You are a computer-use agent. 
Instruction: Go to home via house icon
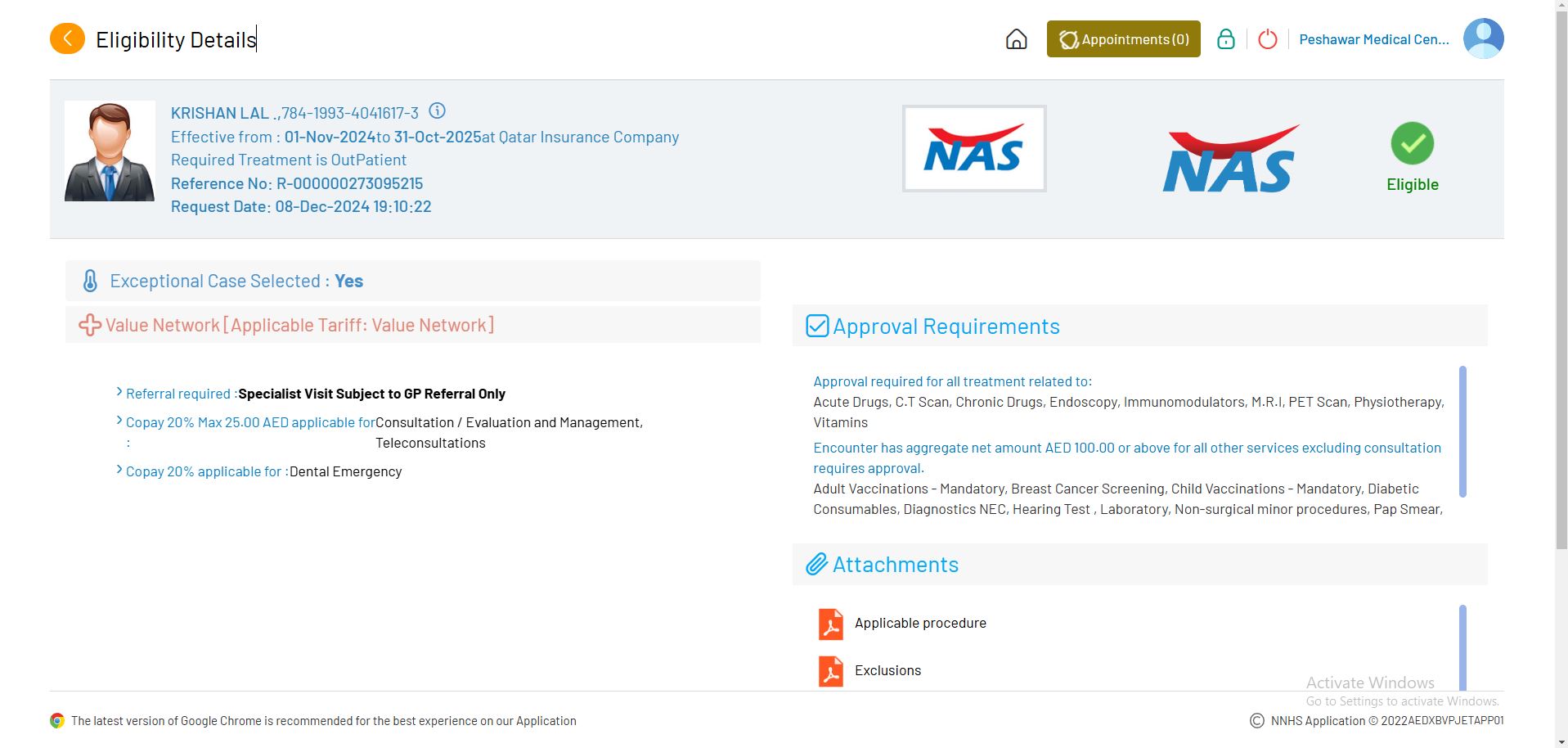point(1016,39)
